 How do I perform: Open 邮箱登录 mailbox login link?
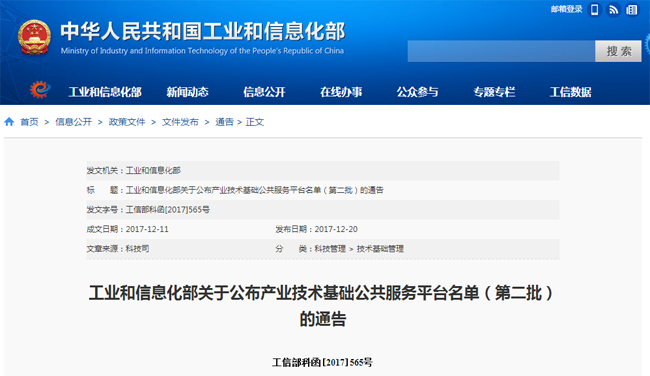(566, 9)
